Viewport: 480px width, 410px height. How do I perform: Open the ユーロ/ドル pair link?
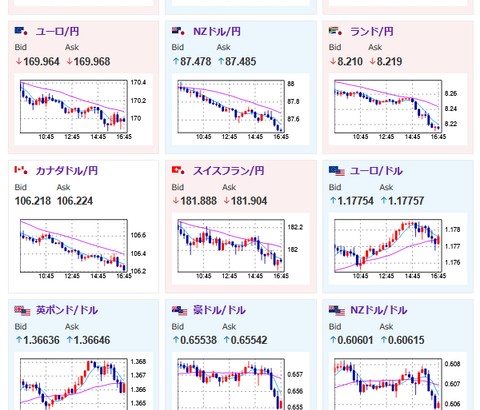click(x=376, y=171)
